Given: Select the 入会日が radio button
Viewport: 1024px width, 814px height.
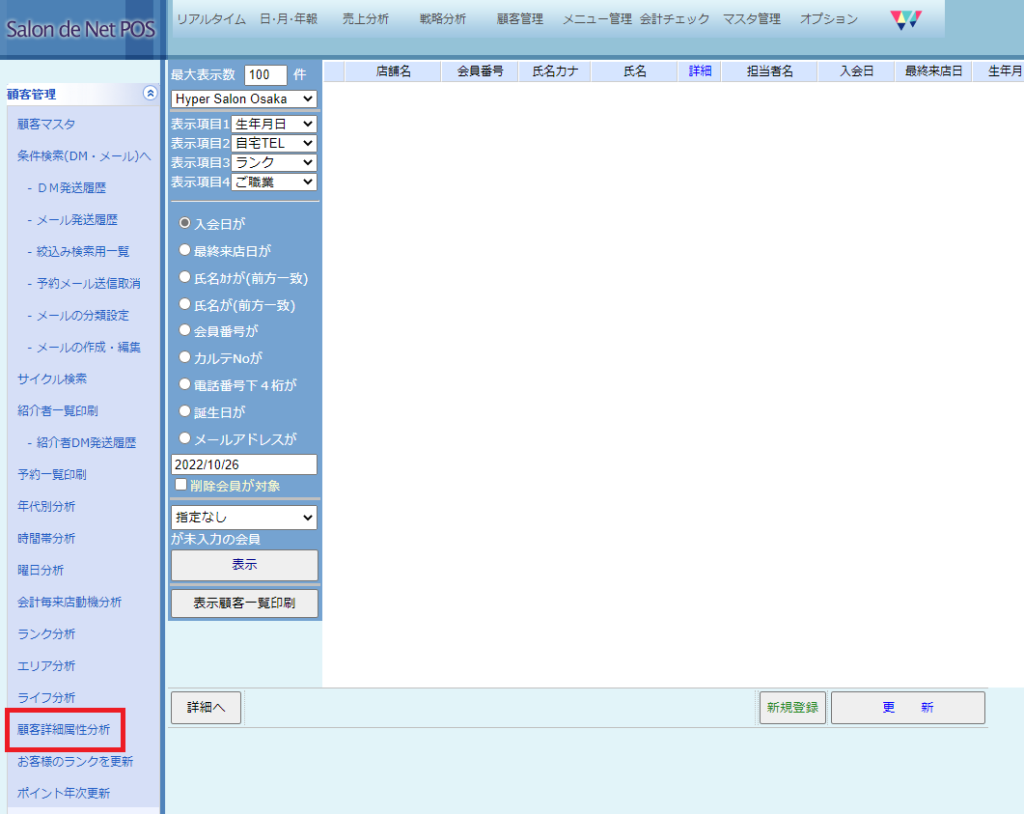Looking at the screenshot, I should click(x=184, y=224).
